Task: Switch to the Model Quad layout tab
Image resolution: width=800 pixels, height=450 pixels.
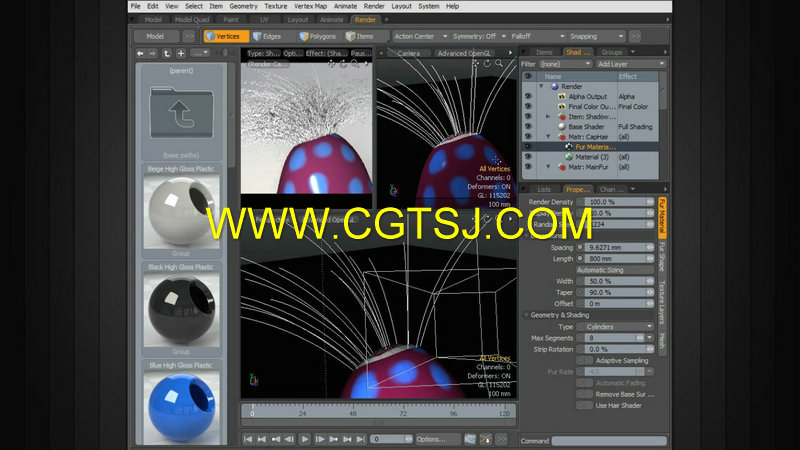Action: 191,19
